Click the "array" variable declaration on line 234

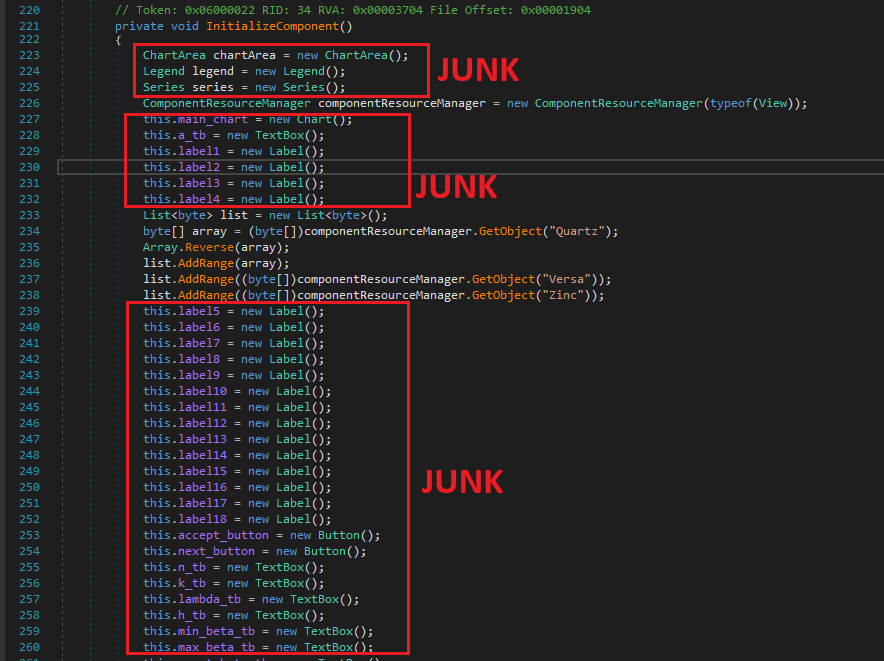coord(209,231)
